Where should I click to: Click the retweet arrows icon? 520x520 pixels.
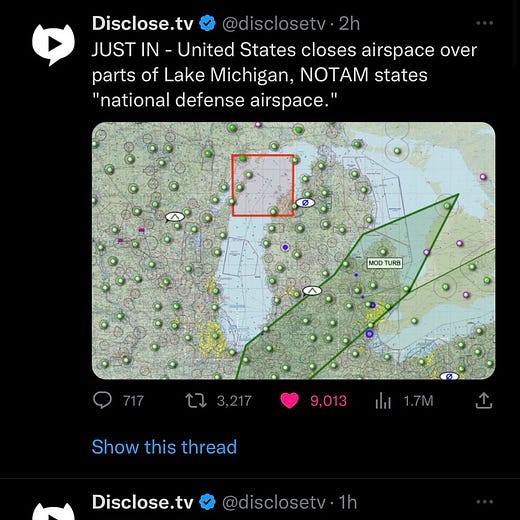tap(196, 401)
